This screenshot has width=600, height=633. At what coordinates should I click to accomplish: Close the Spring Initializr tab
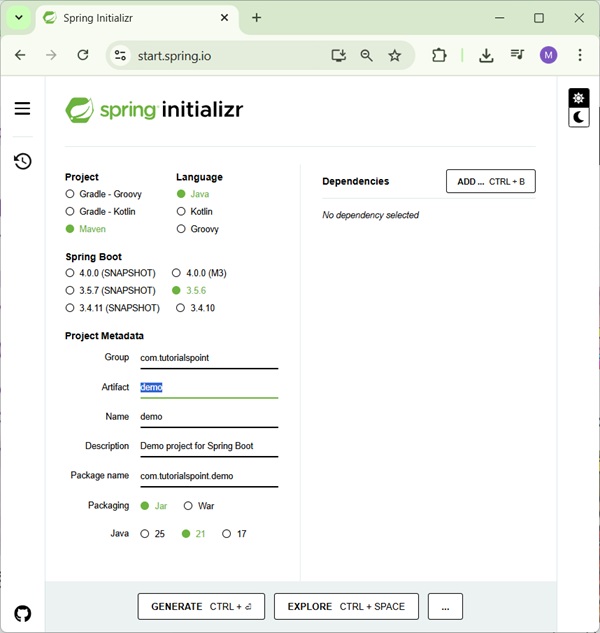click(224, 18)
